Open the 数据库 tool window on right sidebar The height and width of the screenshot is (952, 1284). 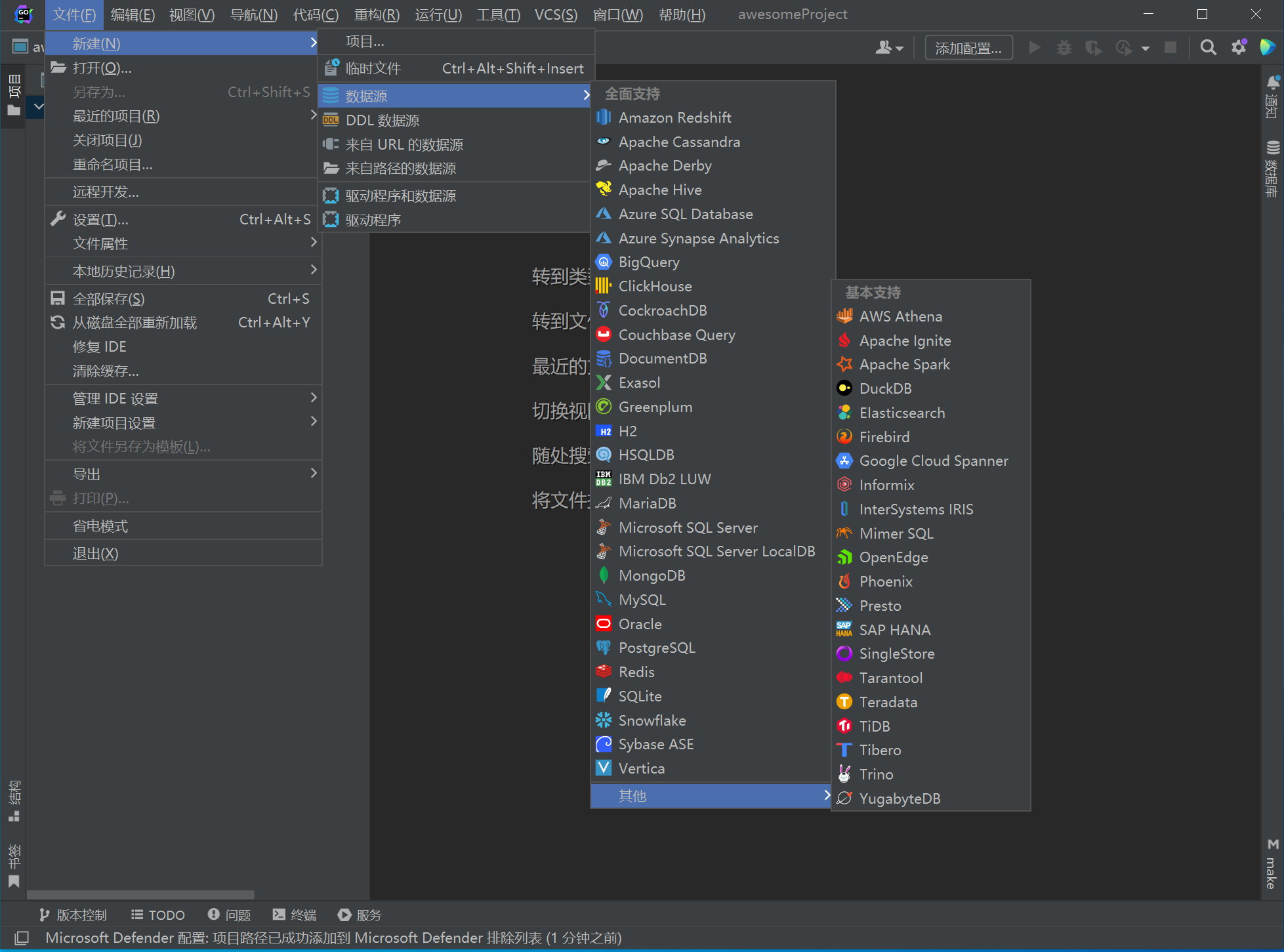tap(1272, 168)
